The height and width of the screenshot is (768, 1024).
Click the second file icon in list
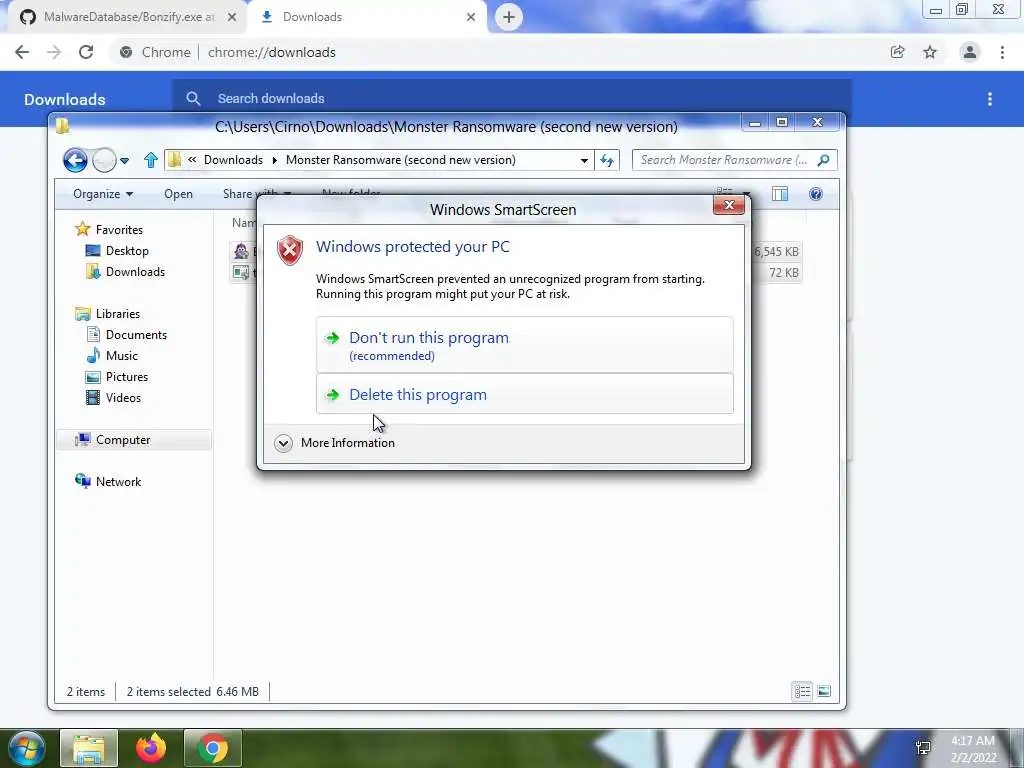241,272
